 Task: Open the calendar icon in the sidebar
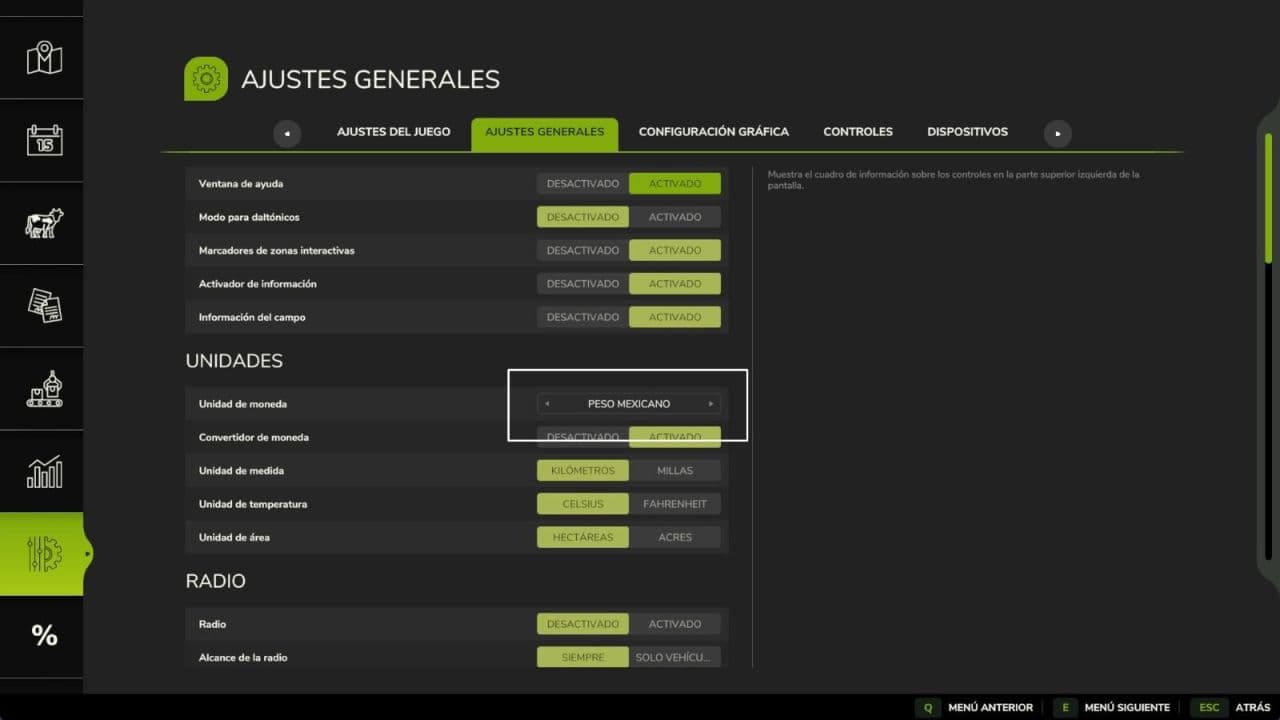coord(44,140)
